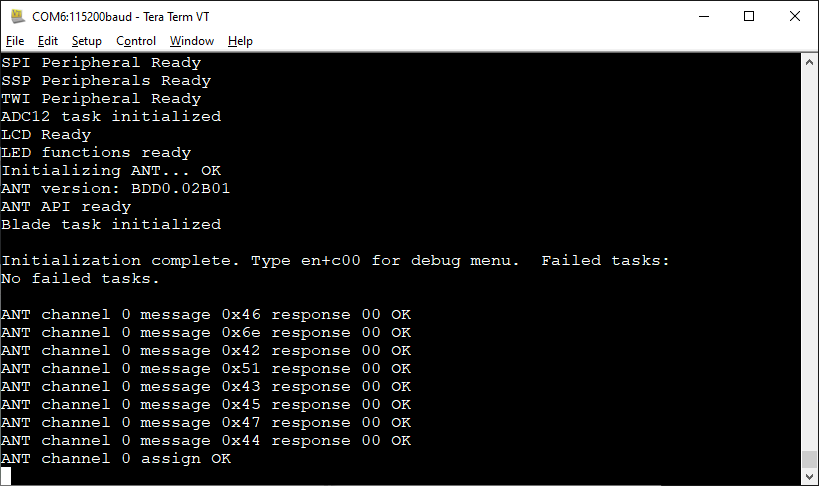This screenshot has height=486, width=819.
Task: Click the vertical scrollbar thumb
Action: tap(809, 460)
